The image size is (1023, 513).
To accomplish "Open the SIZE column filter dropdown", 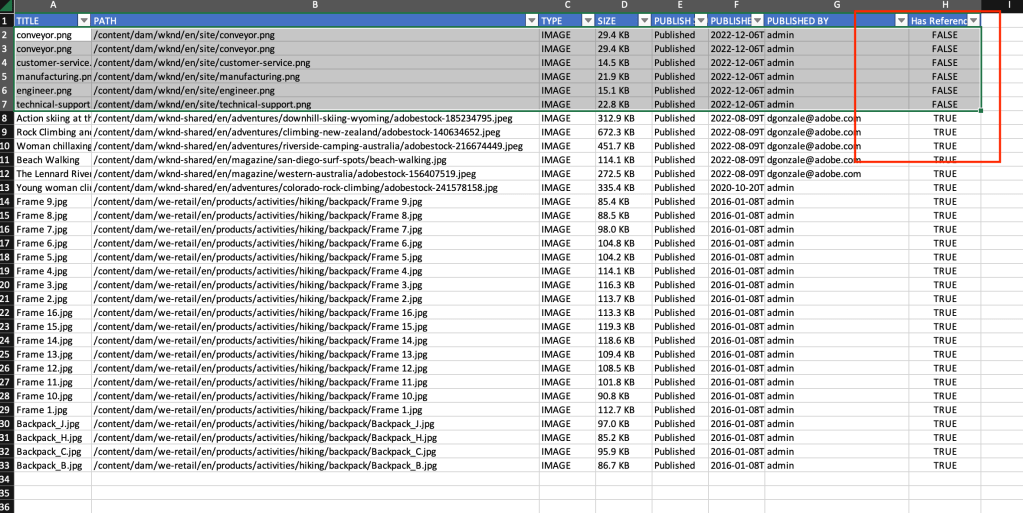I will tap(642, 21).
